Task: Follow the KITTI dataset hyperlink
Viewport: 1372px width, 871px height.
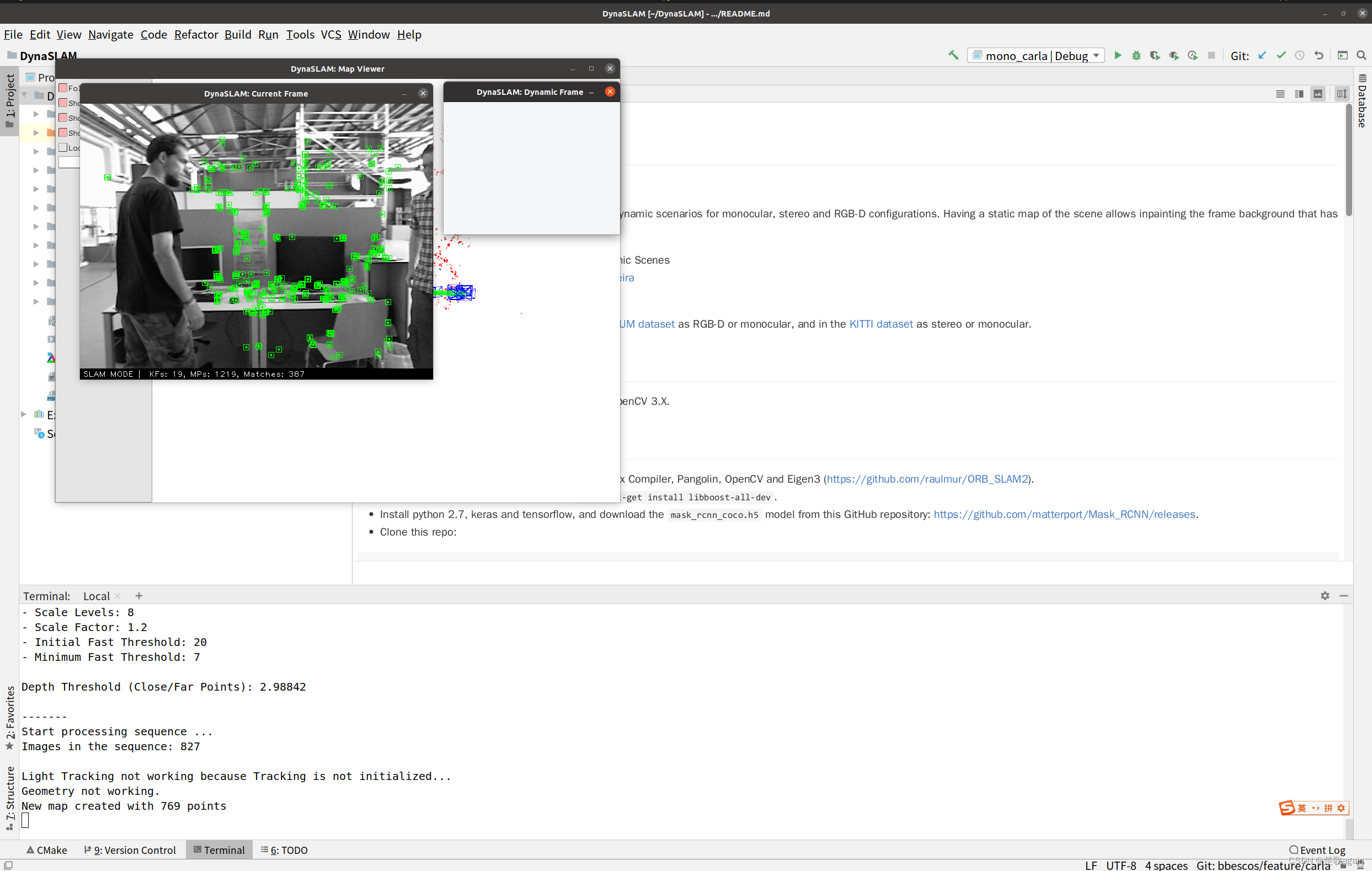Action: click(880, 324)
